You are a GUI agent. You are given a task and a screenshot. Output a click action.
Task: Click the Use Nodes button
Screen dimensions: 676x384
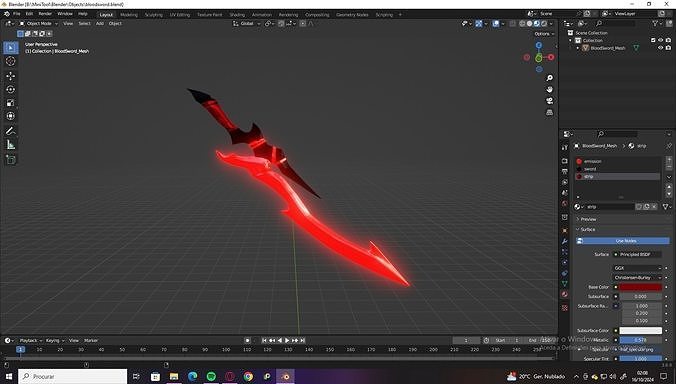click(623, 241)
